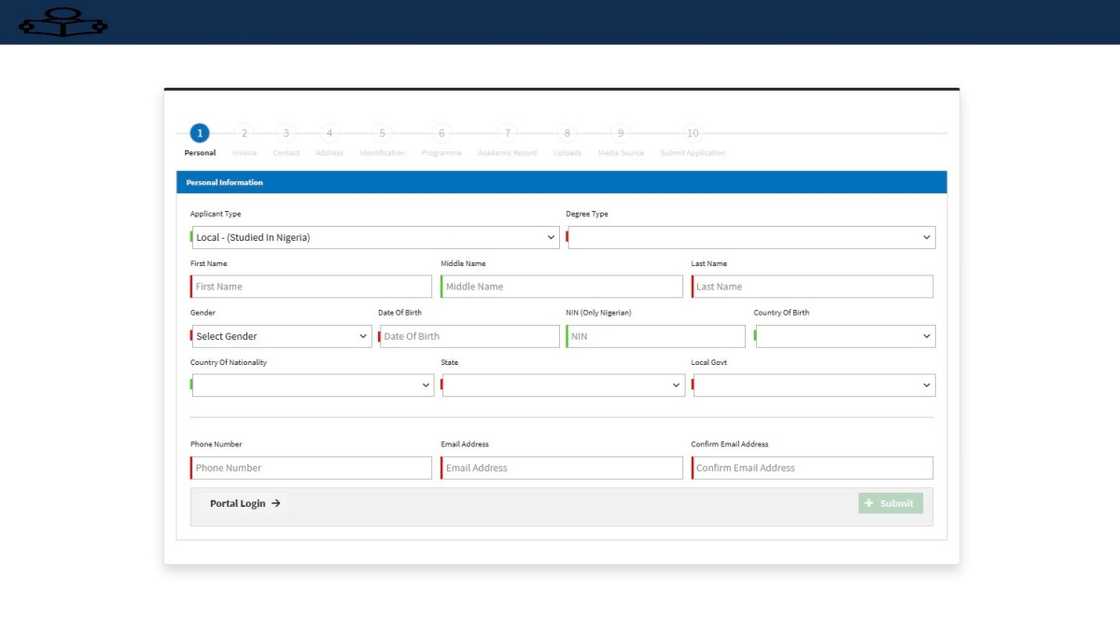Focus the Confirm Email Address field
The image size is (1120, 631).
pyautogui.click(x=812, y=468)
